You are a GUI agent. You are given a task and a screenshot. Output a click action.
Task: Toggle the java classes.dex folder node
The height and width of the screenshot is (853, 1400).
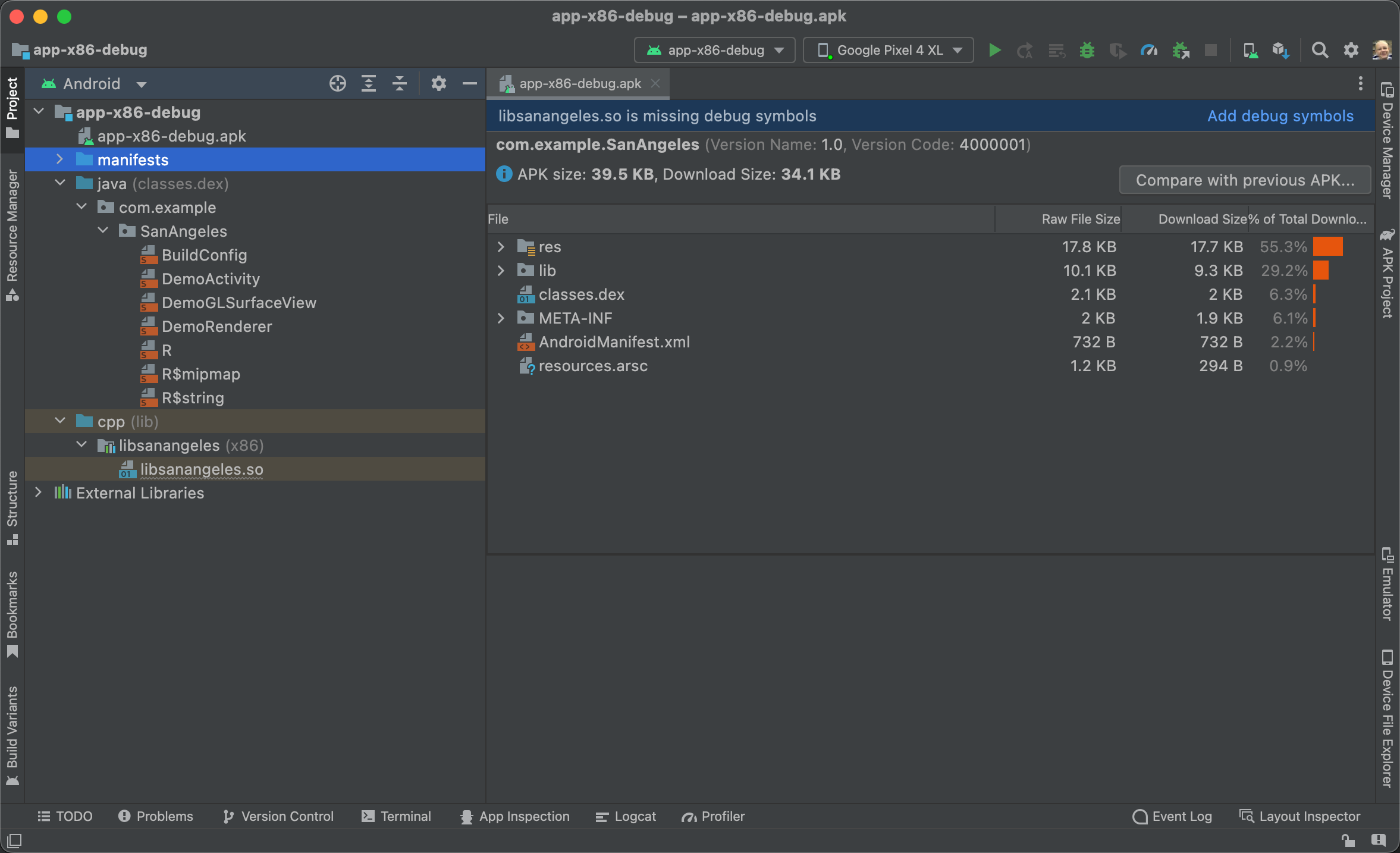tap(60, 183)
